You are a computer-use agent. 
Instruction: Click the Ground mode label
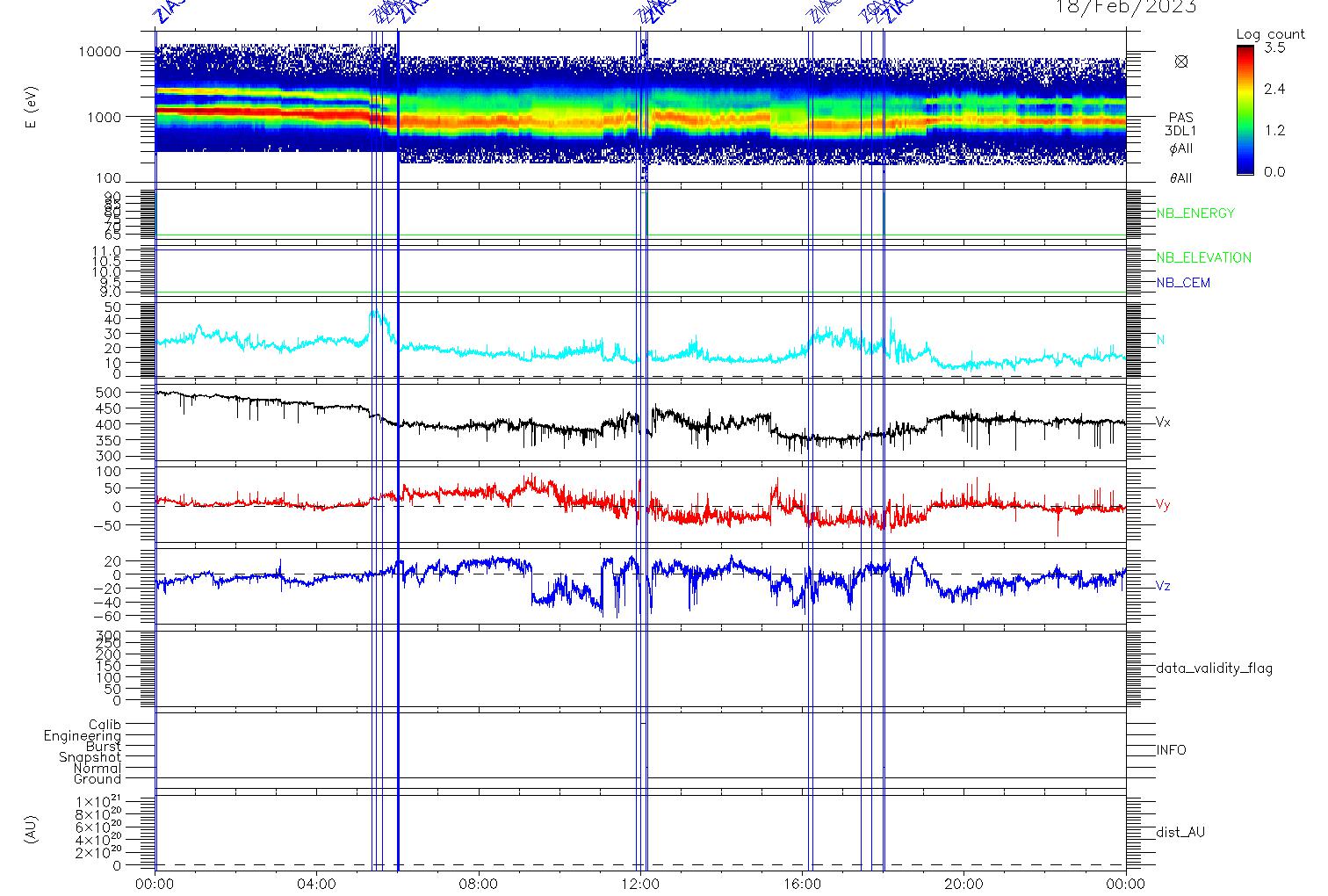click(97, 779)
